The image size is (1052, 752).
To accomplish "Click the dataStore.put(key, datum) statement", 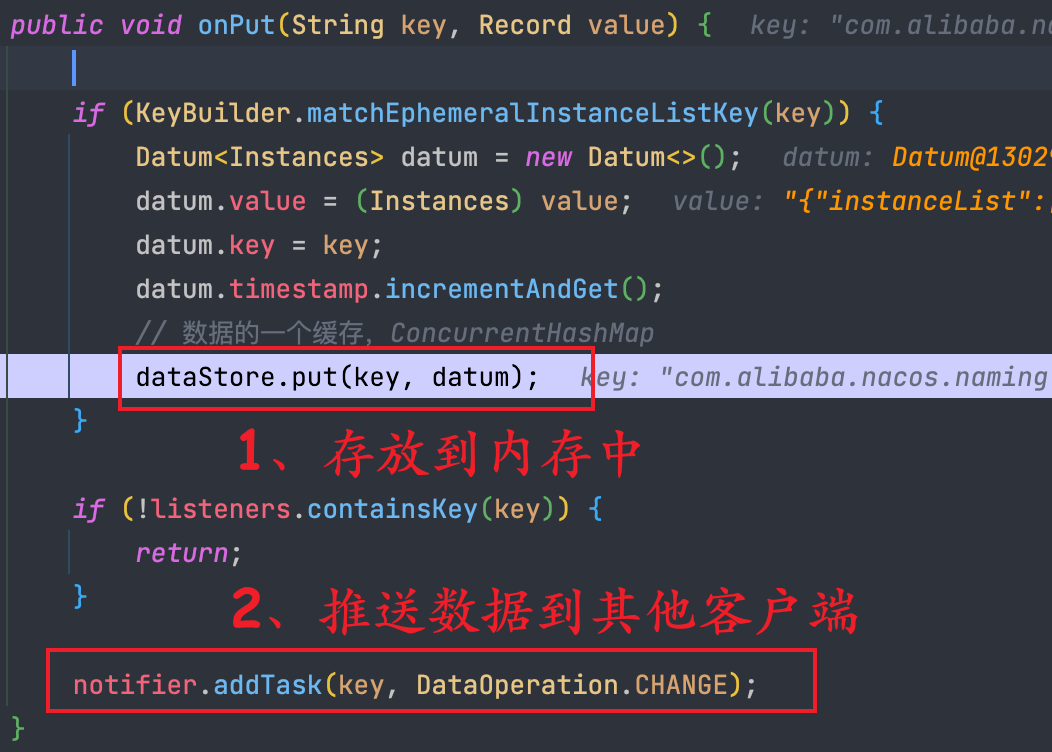I will tap(337, 377).
